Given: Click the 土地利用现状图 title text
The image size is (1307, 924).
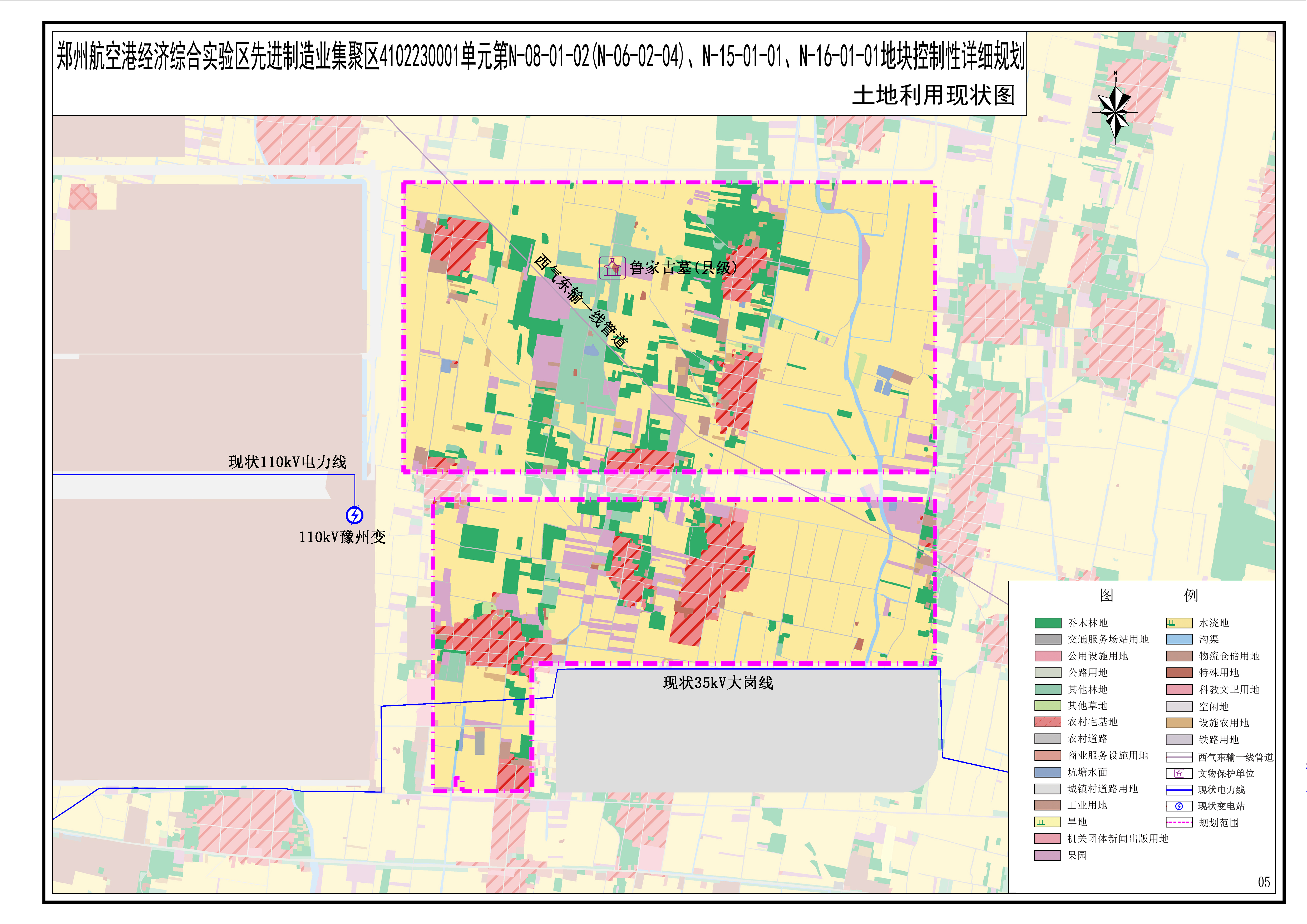Looking at the screenshot, I should [933, 95].
